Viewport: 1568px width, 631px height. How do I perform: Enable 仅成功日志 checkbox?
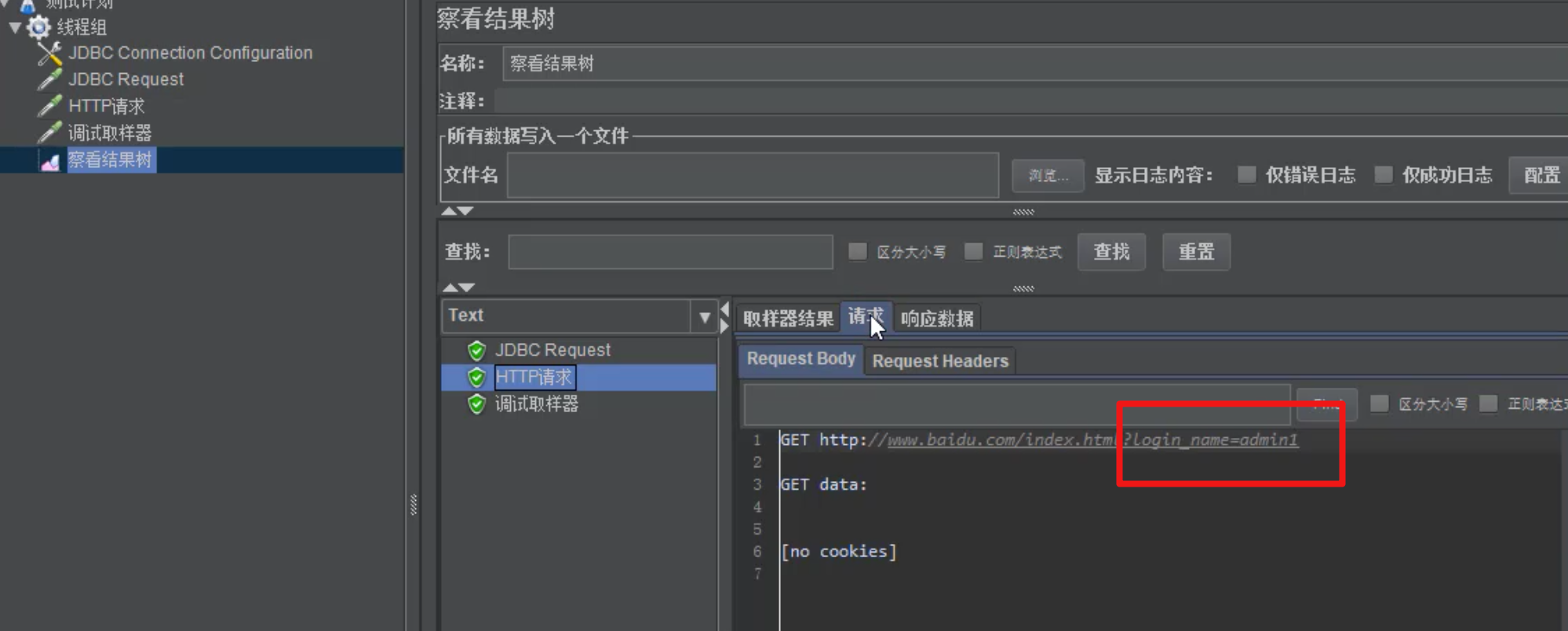click(x=1384, y=174)
